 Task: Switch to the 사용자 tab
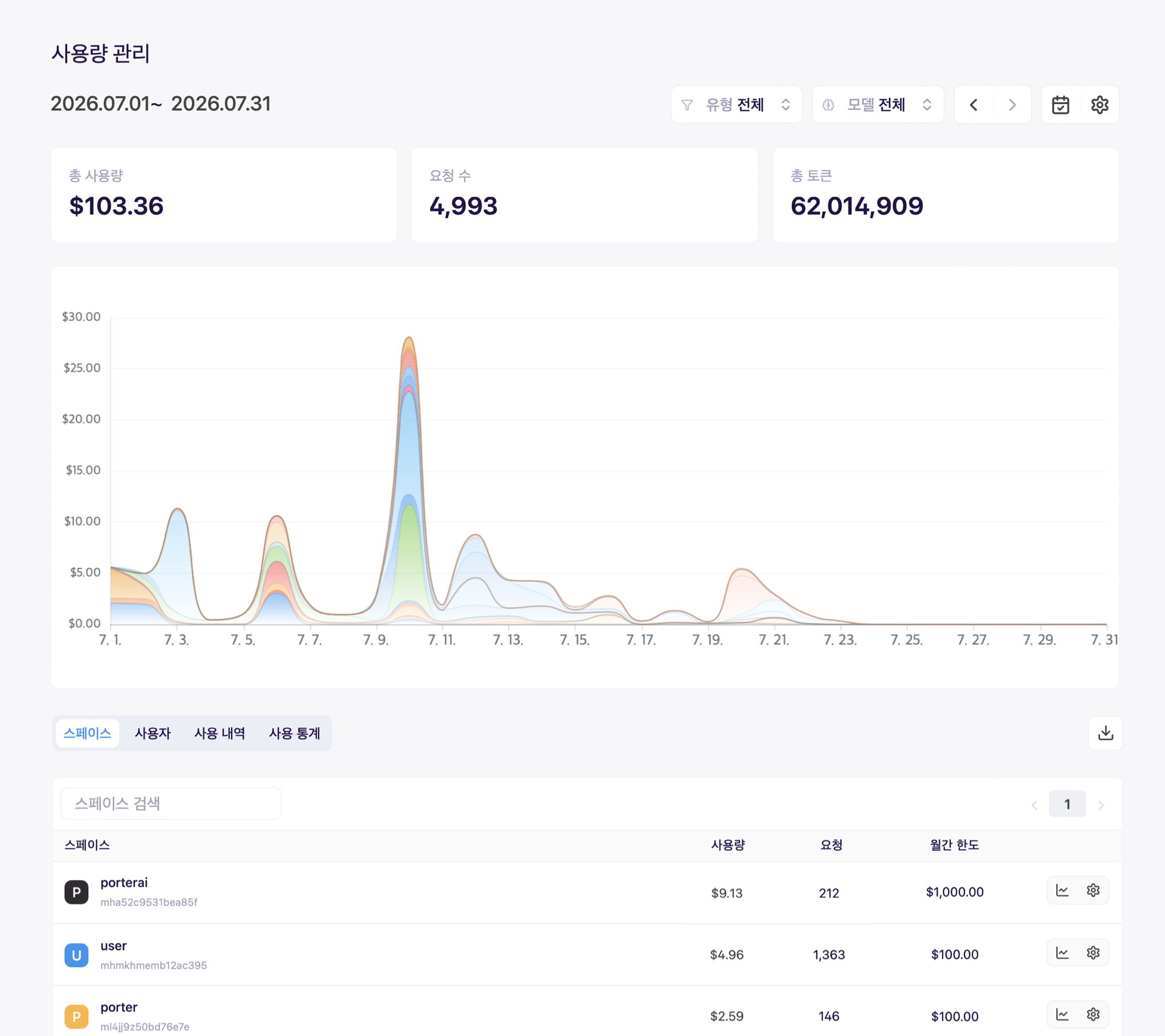pyautogui.click(x=152, y=733)
